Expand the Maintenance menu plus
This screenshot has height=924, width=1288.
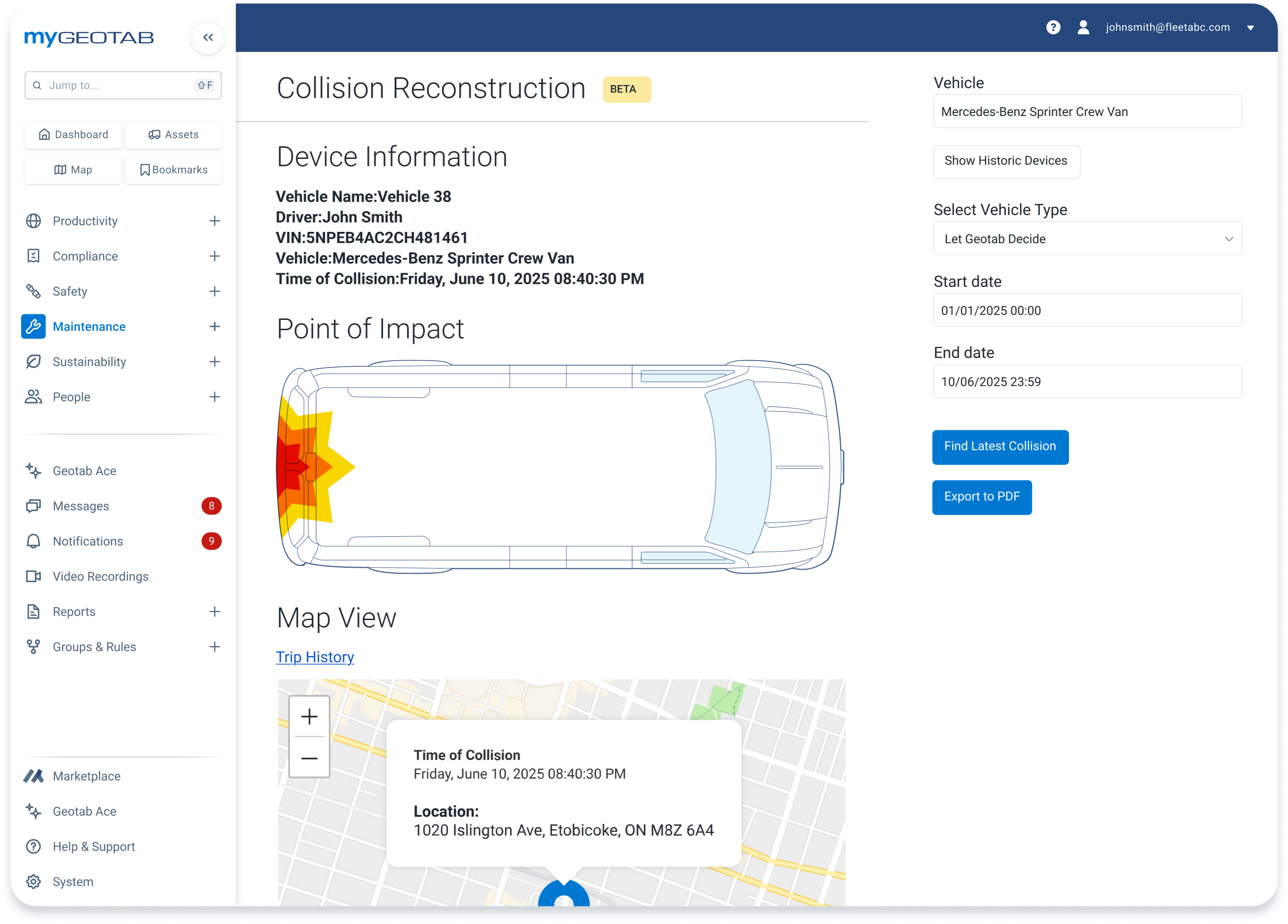click(215, 327)
